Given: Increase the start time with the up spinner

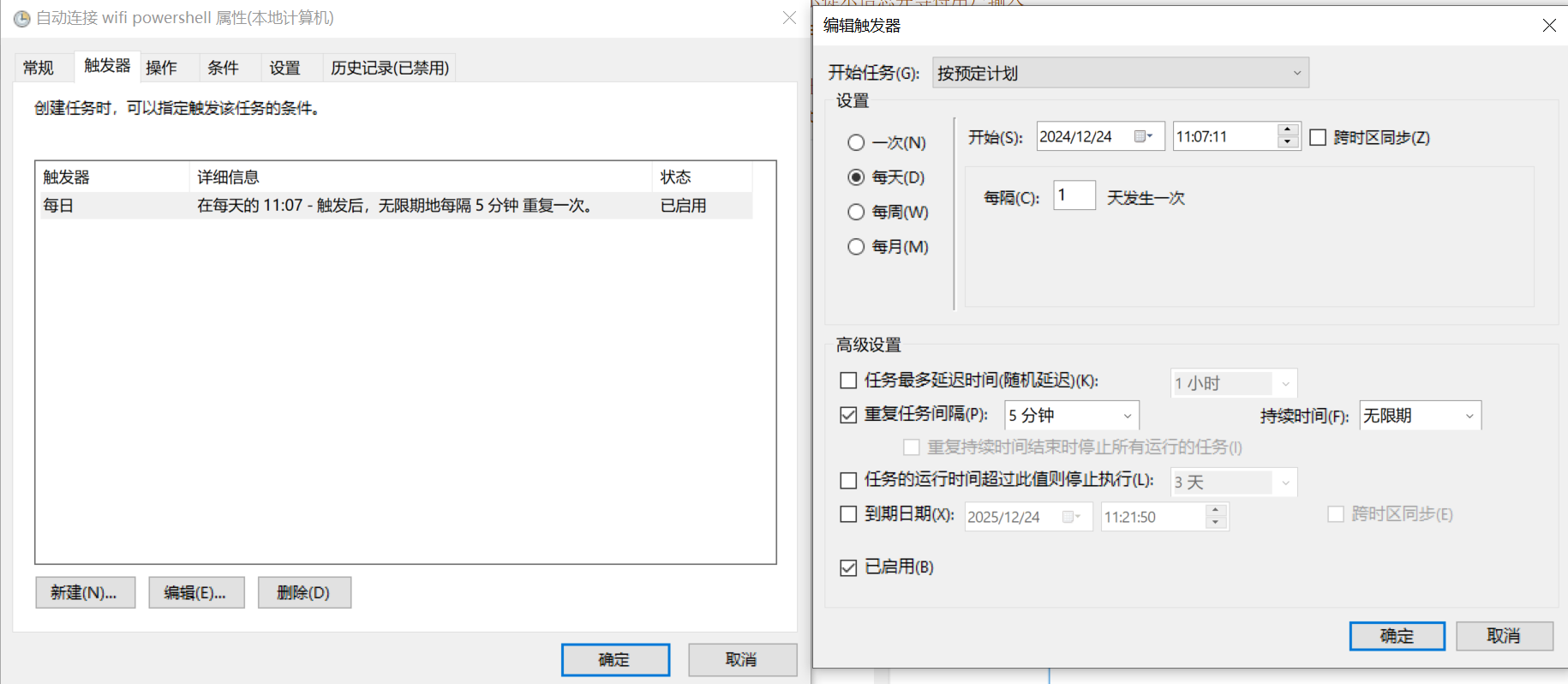Looking at the screenshot, I should pyautogui.click(x=1287, y=129).
